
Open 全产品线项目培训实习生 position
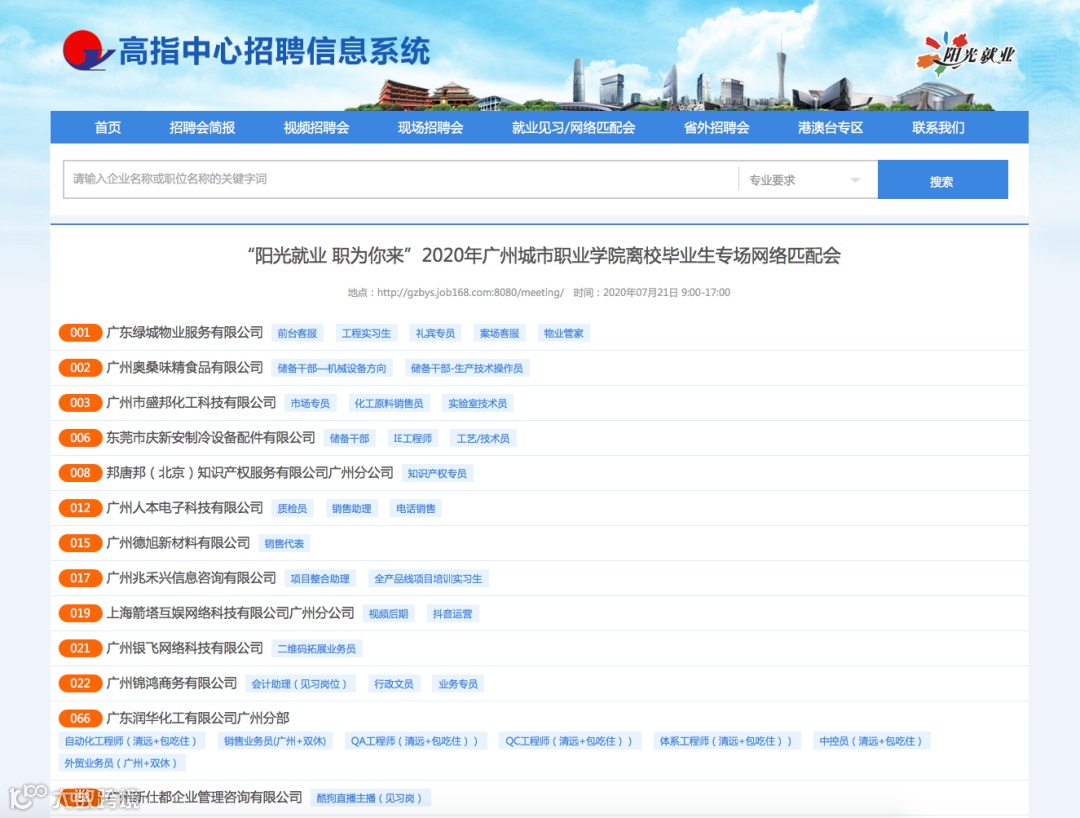428,579
